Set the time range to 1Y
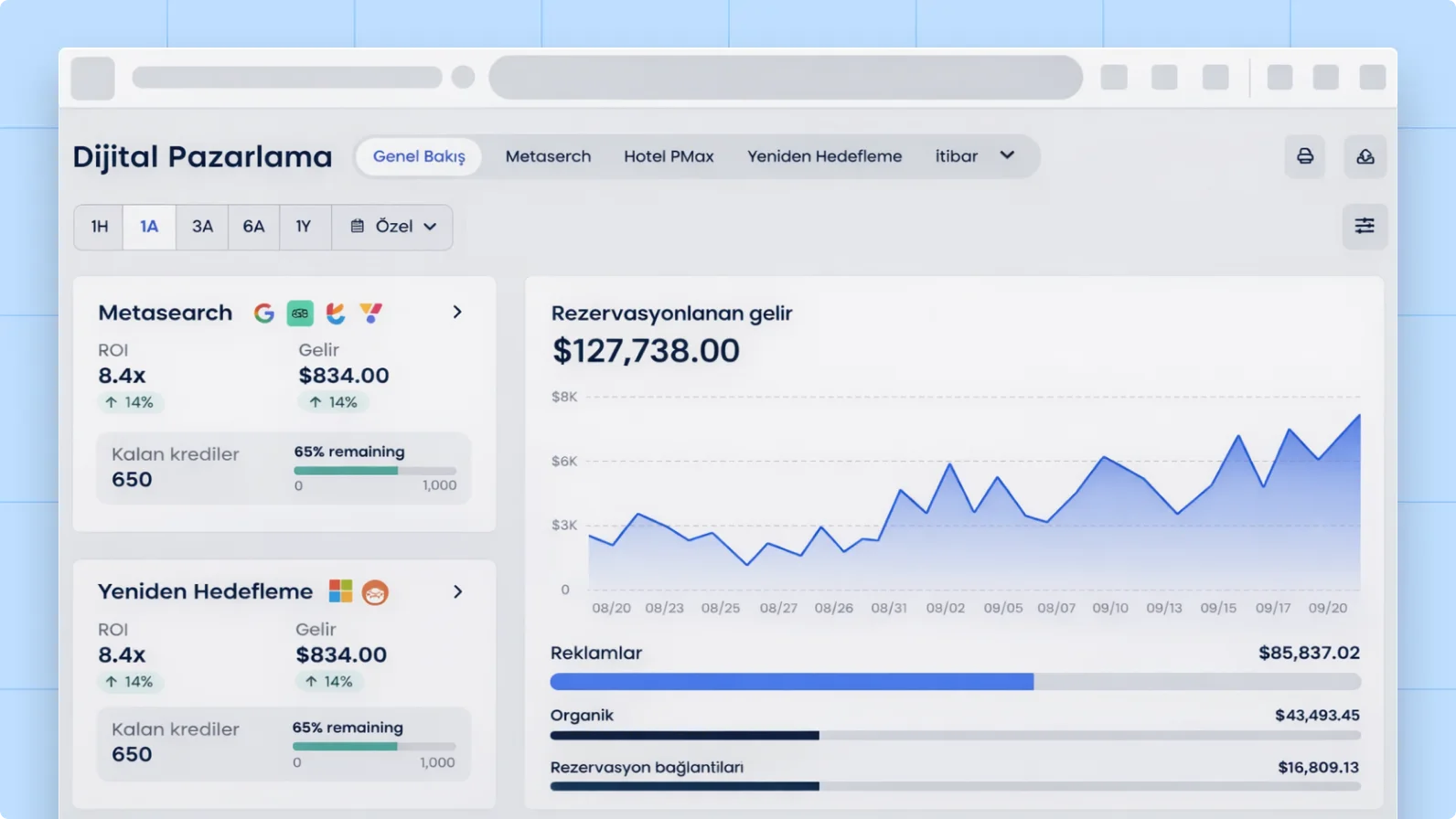Image resolution: width=1456 pixels, height=819 pixels. [304, 227]
